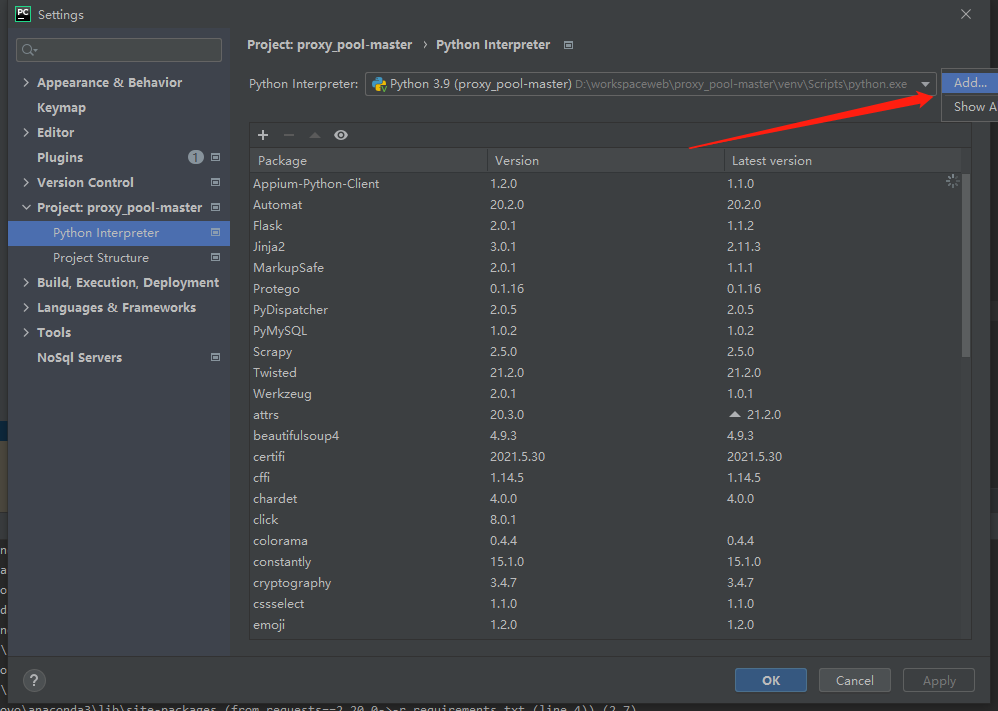Screen dimensions: 998x711
Task: Click Project: proxy_pool-master breadcrumb link
Action: 330,45
